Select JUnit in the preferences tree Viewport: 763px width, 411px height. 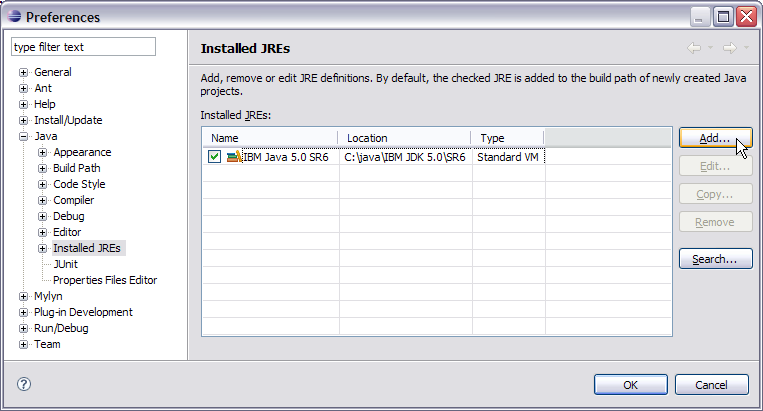65,264
